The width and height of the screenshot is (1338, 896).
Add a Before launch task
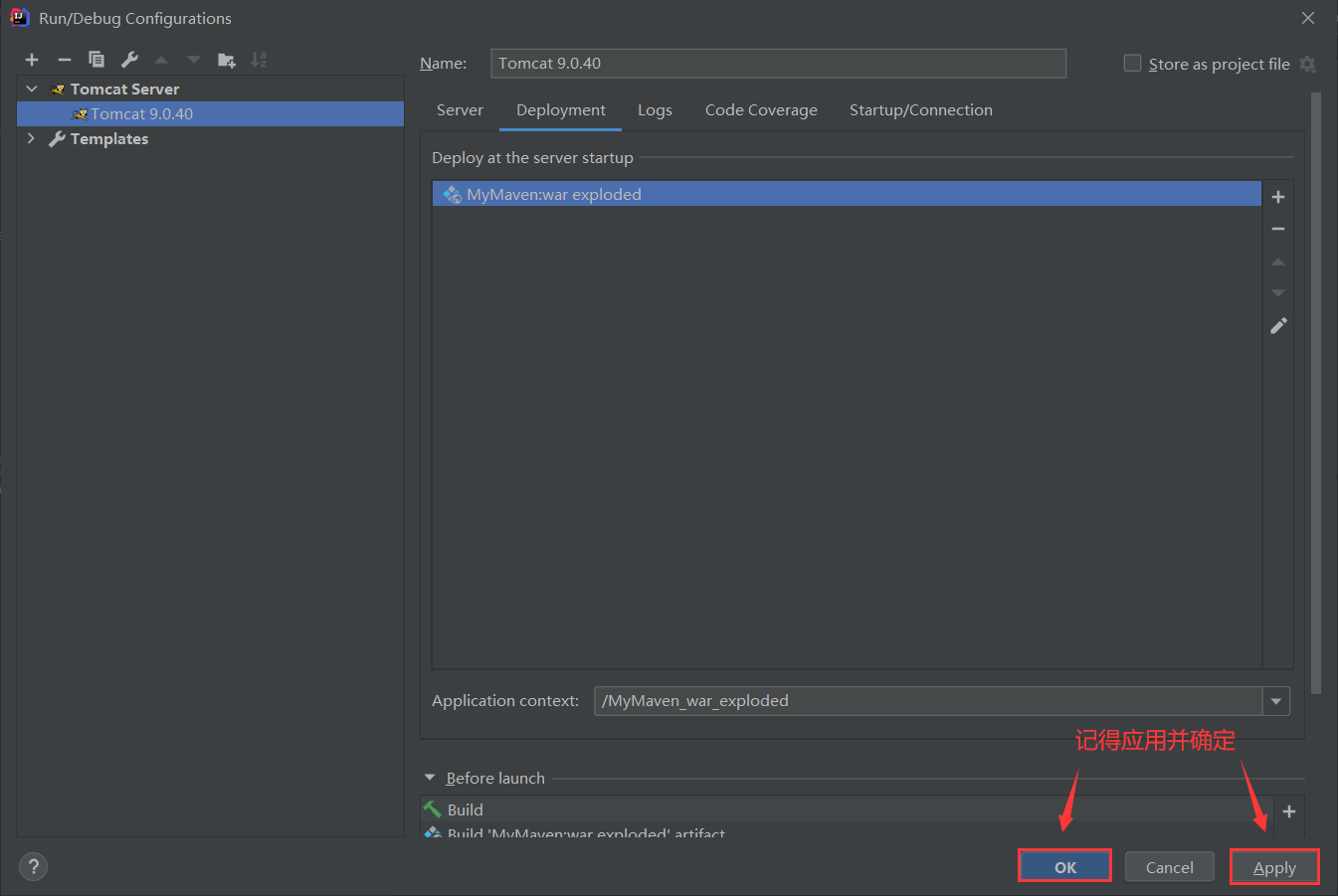pyautogui.click(x=1289, y=811)
